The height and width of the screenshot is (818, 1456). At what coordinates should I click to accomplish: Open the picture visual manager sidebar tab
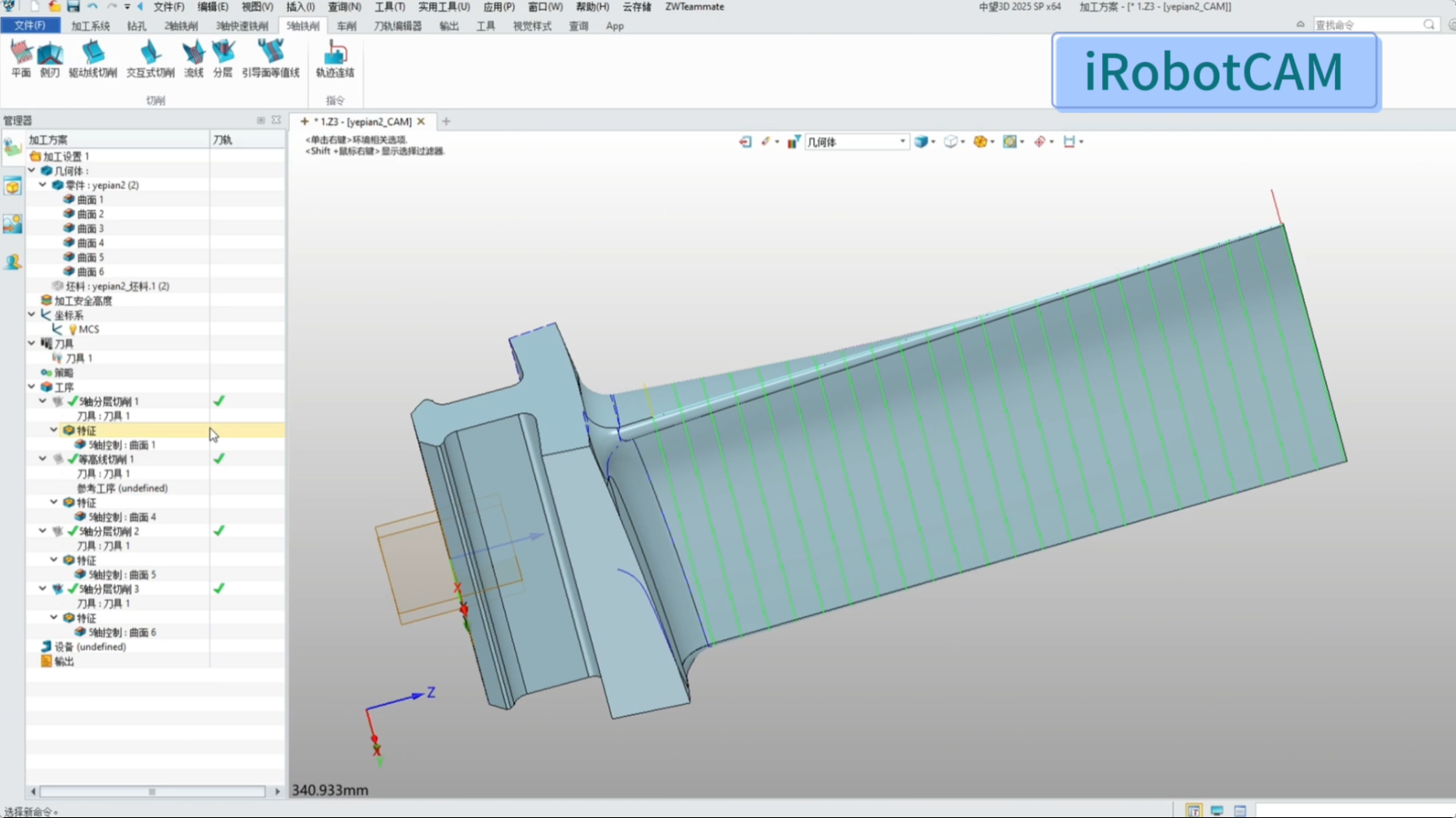click(12, 224)
